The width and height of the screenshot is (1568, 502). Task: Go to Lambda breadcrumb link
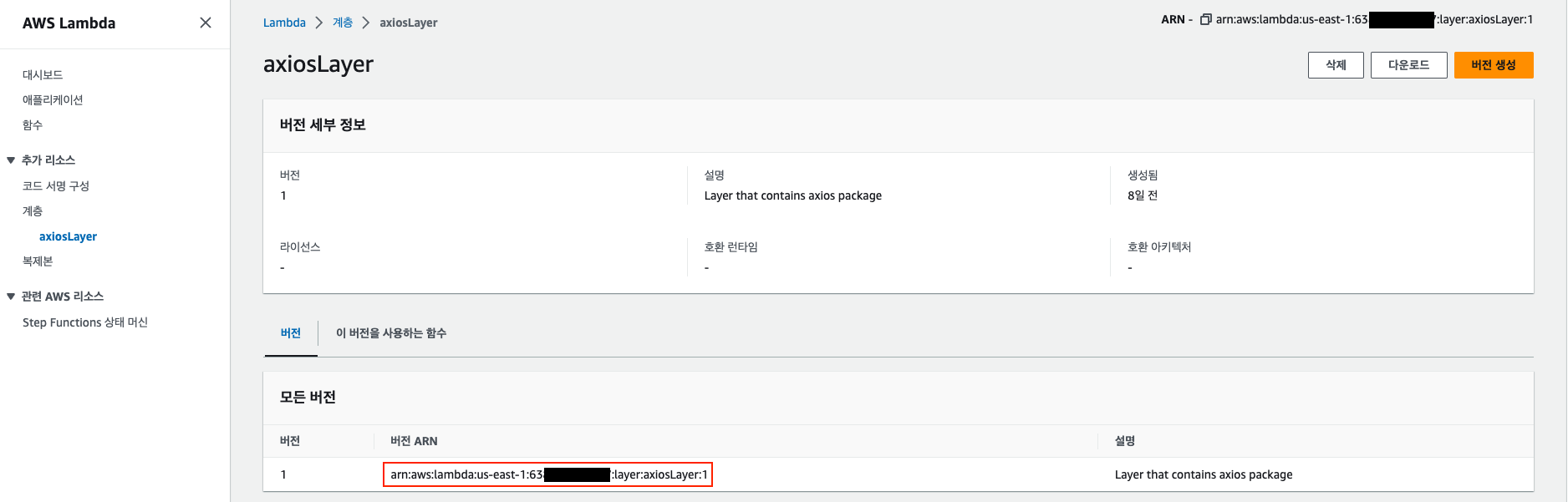point(284,23)
